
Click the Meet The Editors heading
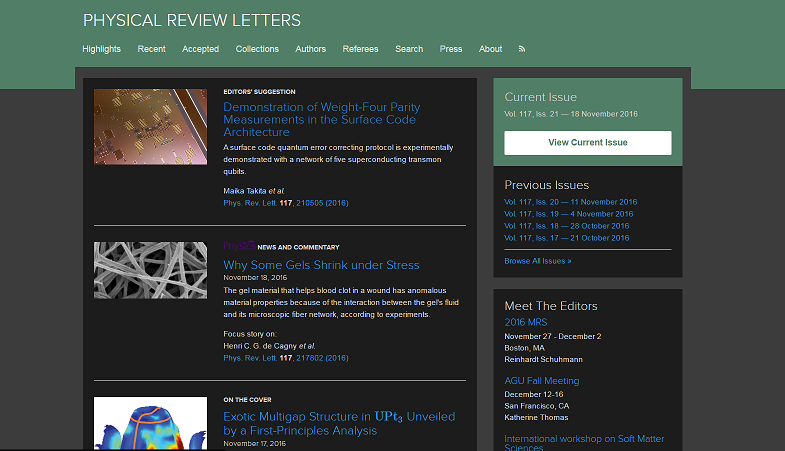click(x=551, y=306)
